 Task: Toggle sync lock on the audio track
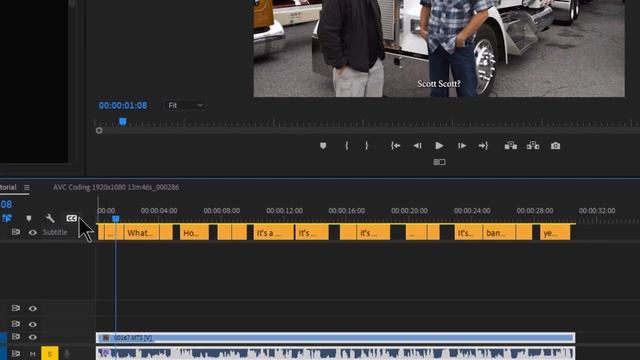pos(16,353)
